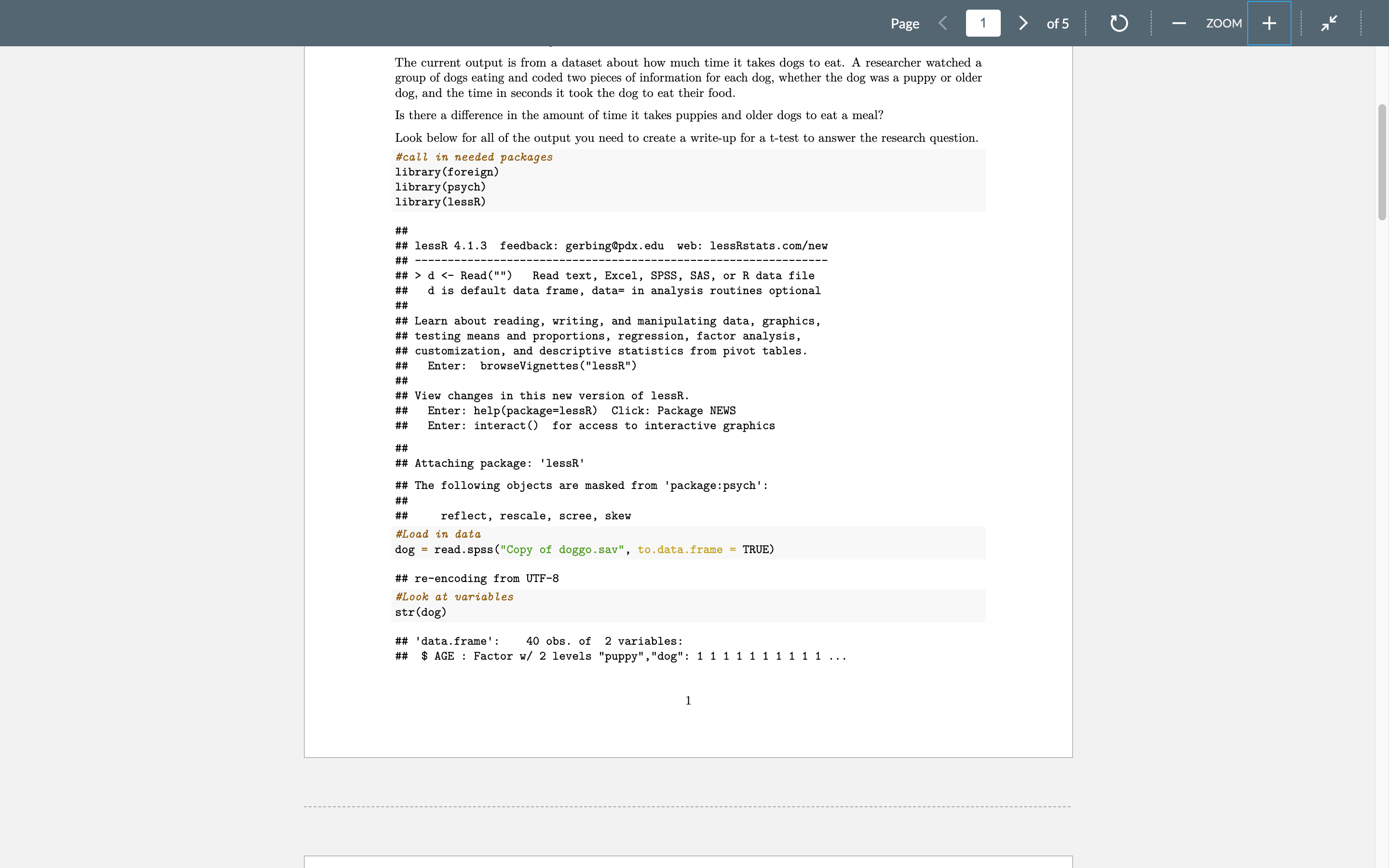Click the library(lessR) code line
The height and width of the screenshot is (868, 1389).
[440, 202]
